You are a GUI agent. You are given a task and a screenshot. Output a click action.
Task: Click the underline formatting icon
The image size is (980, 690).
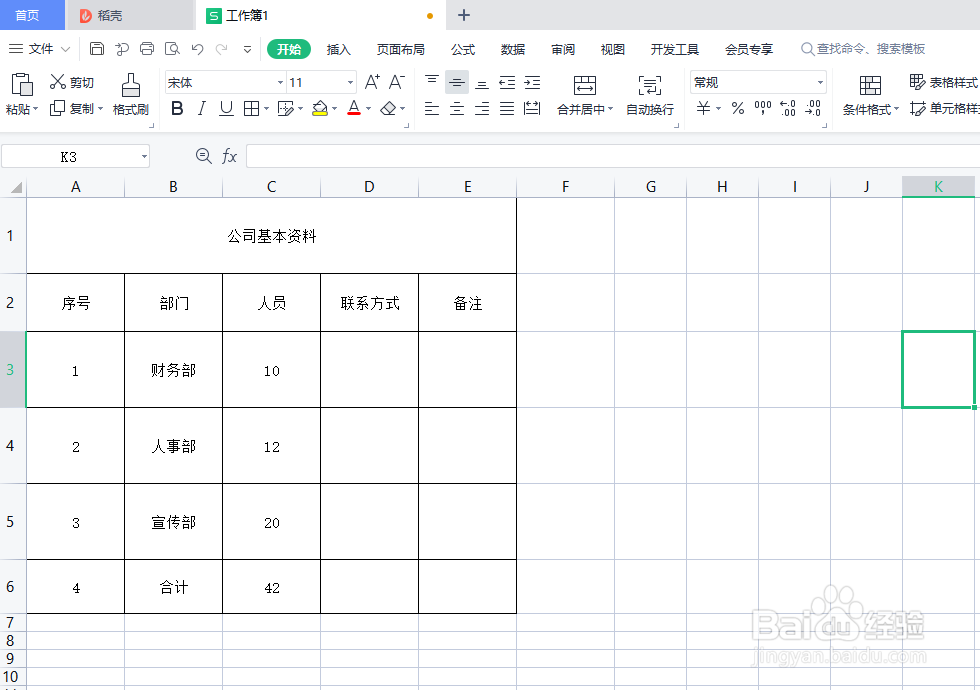point(225,108)
